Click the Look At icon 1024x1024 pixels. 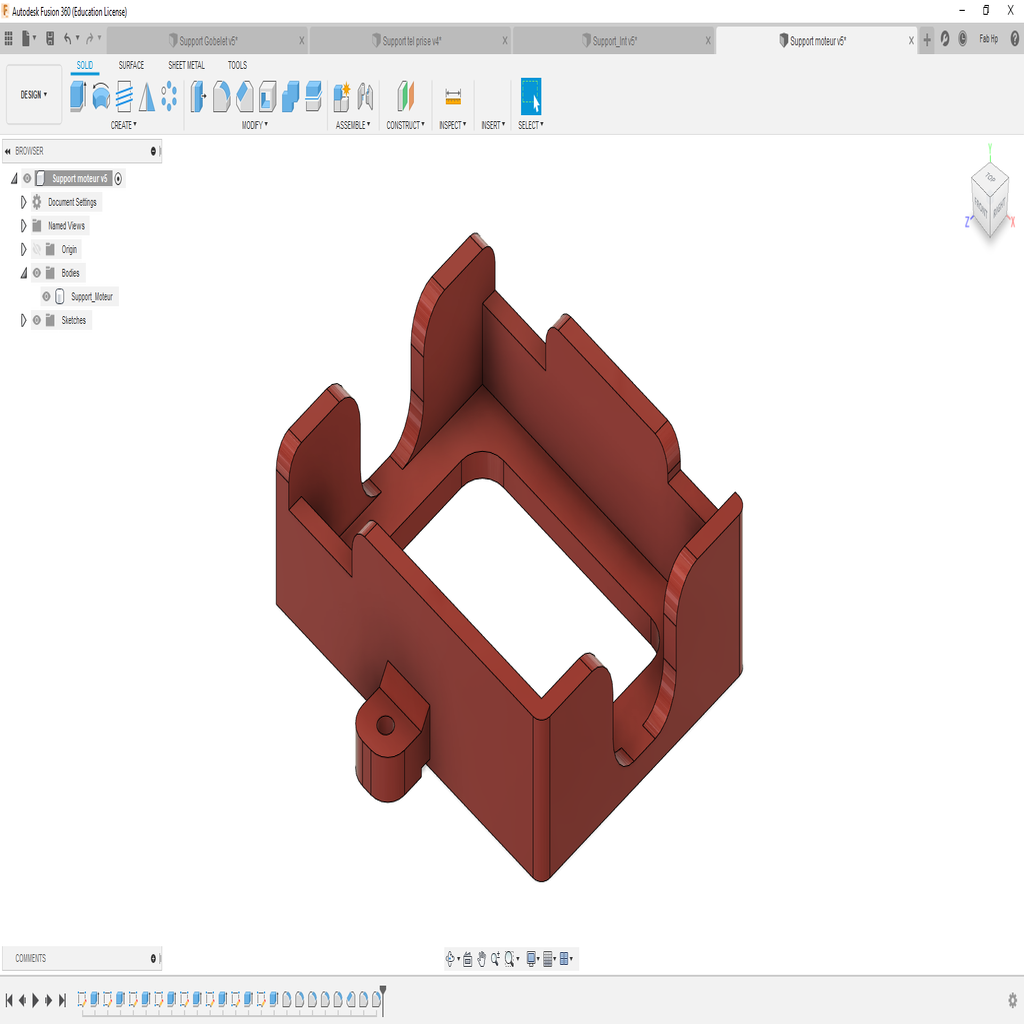click(x=468, y=959)
